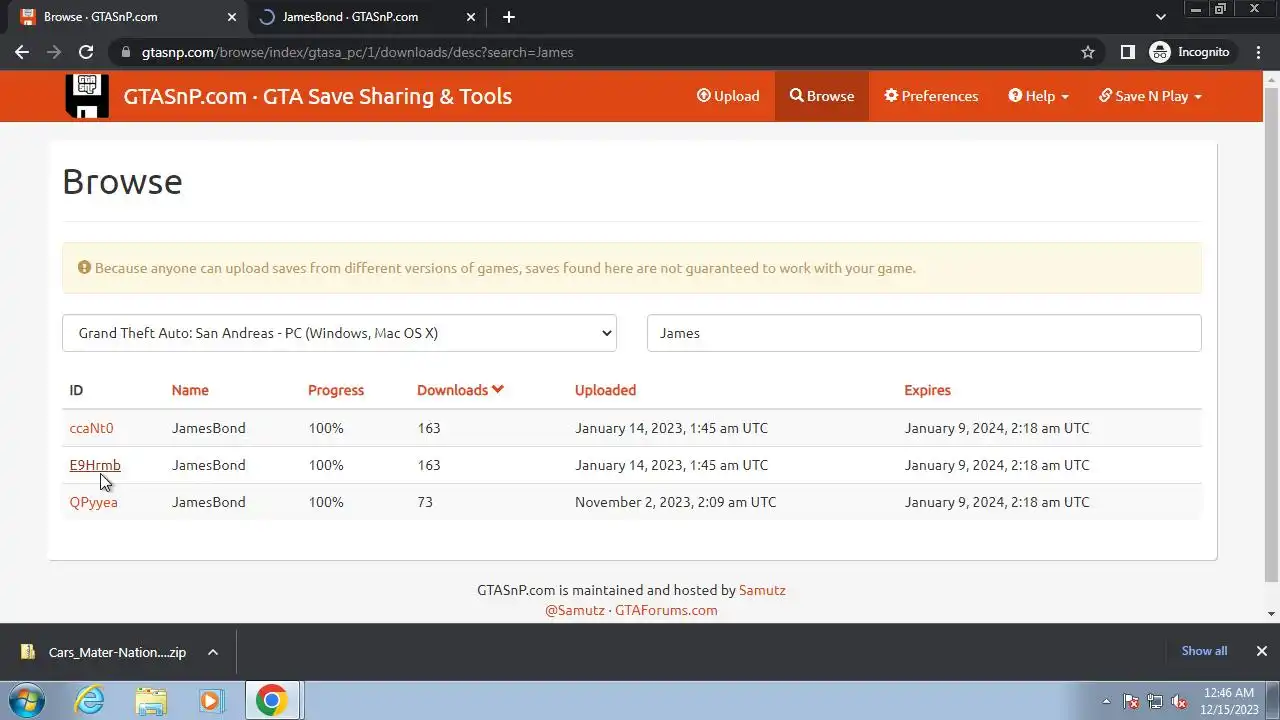Click the GTASnP floppy disk logo

click(87, 96)
